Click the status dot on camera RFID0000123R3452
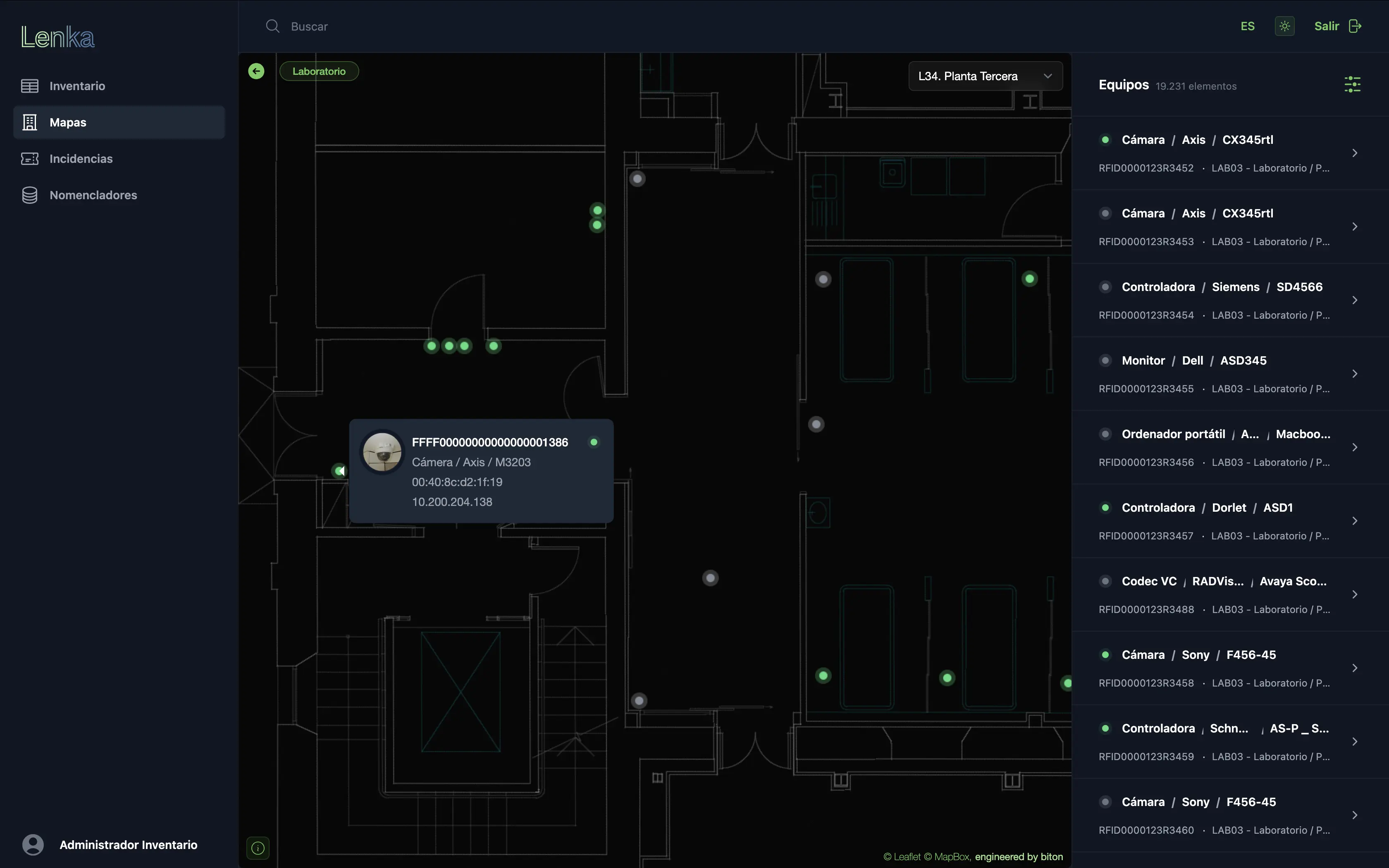 1105,140
